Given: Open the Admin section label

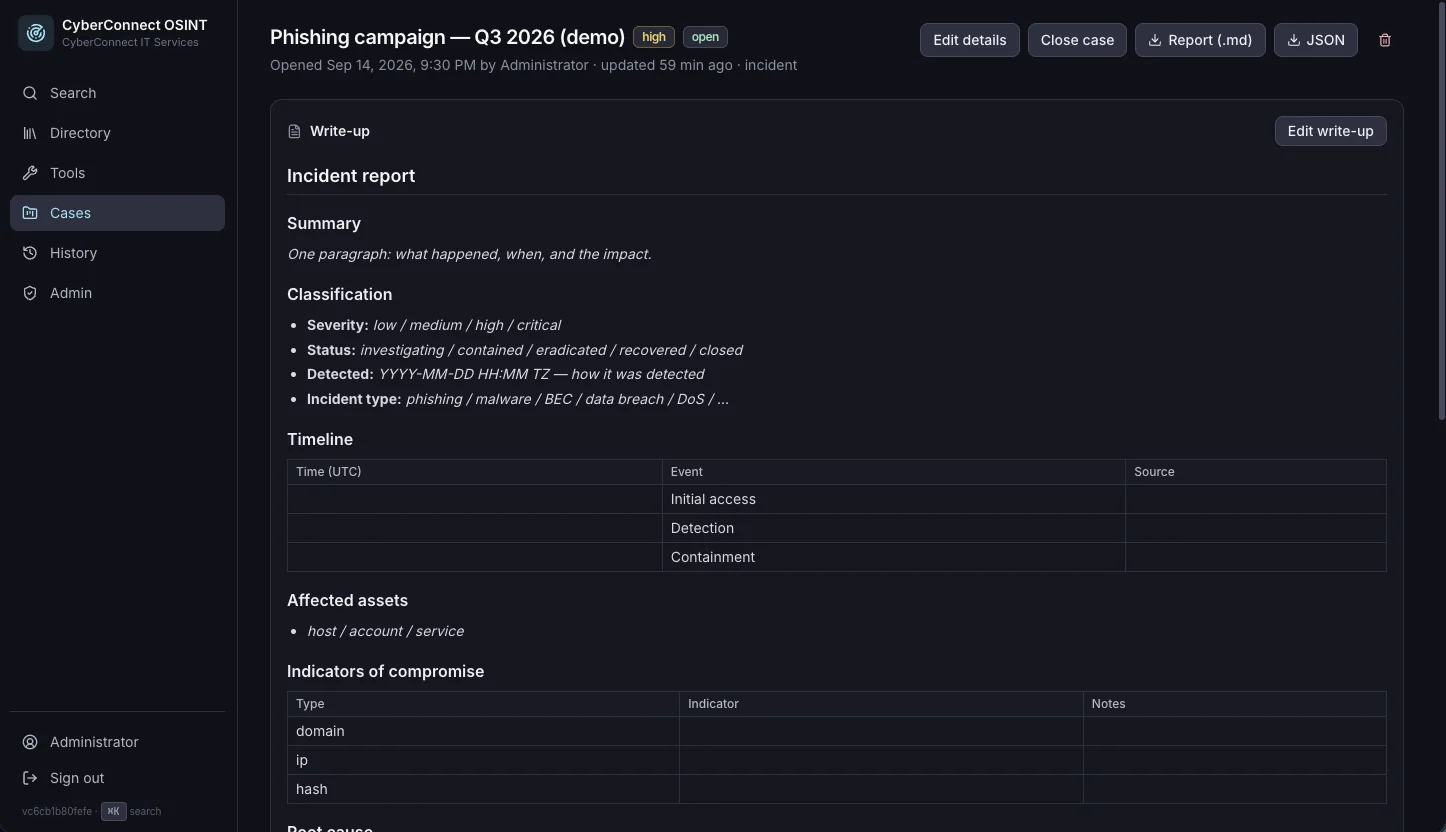Looking at the screenshot, I should (x=71, y=293).
